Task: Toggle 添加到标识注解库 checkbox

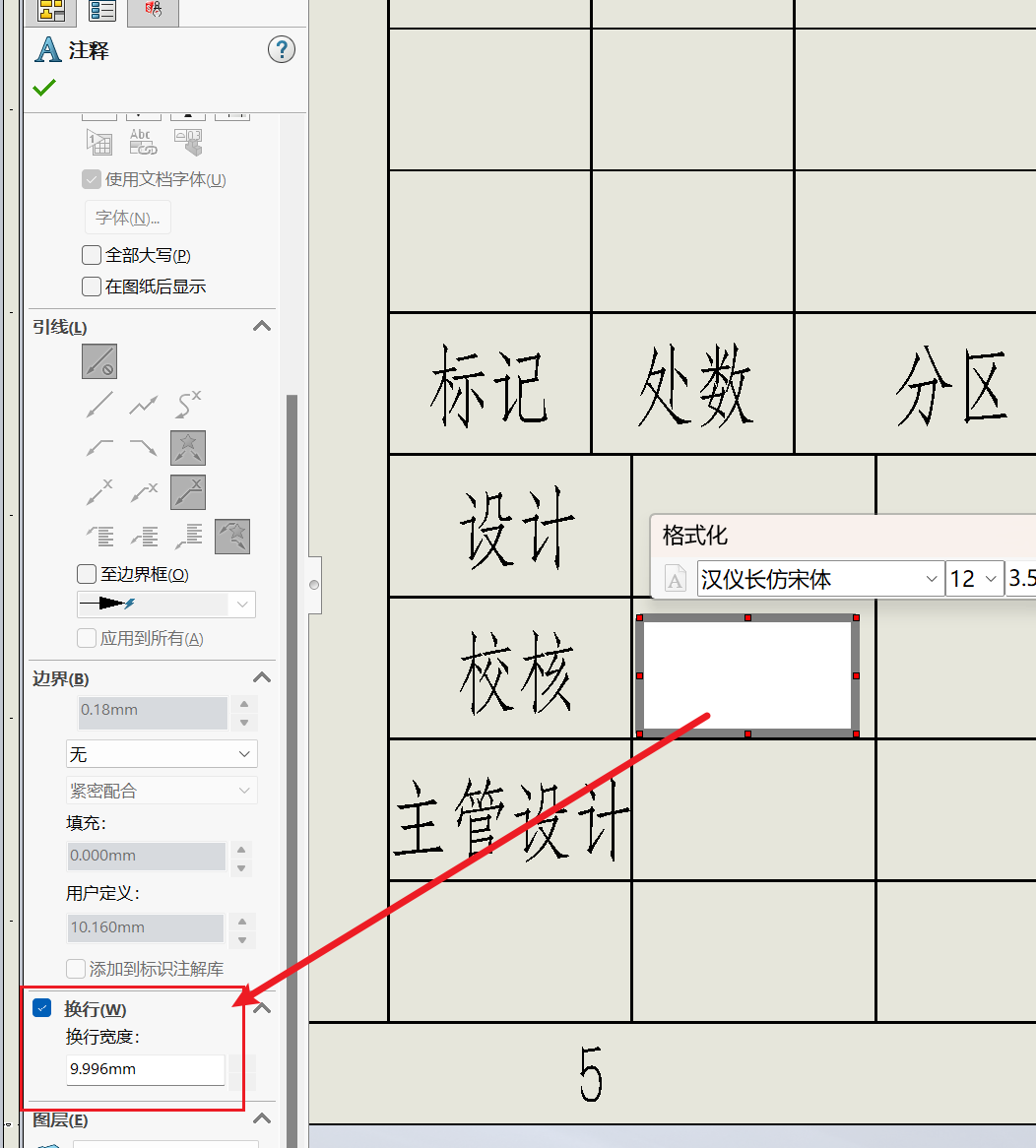Action: click(x=76, y=969)
